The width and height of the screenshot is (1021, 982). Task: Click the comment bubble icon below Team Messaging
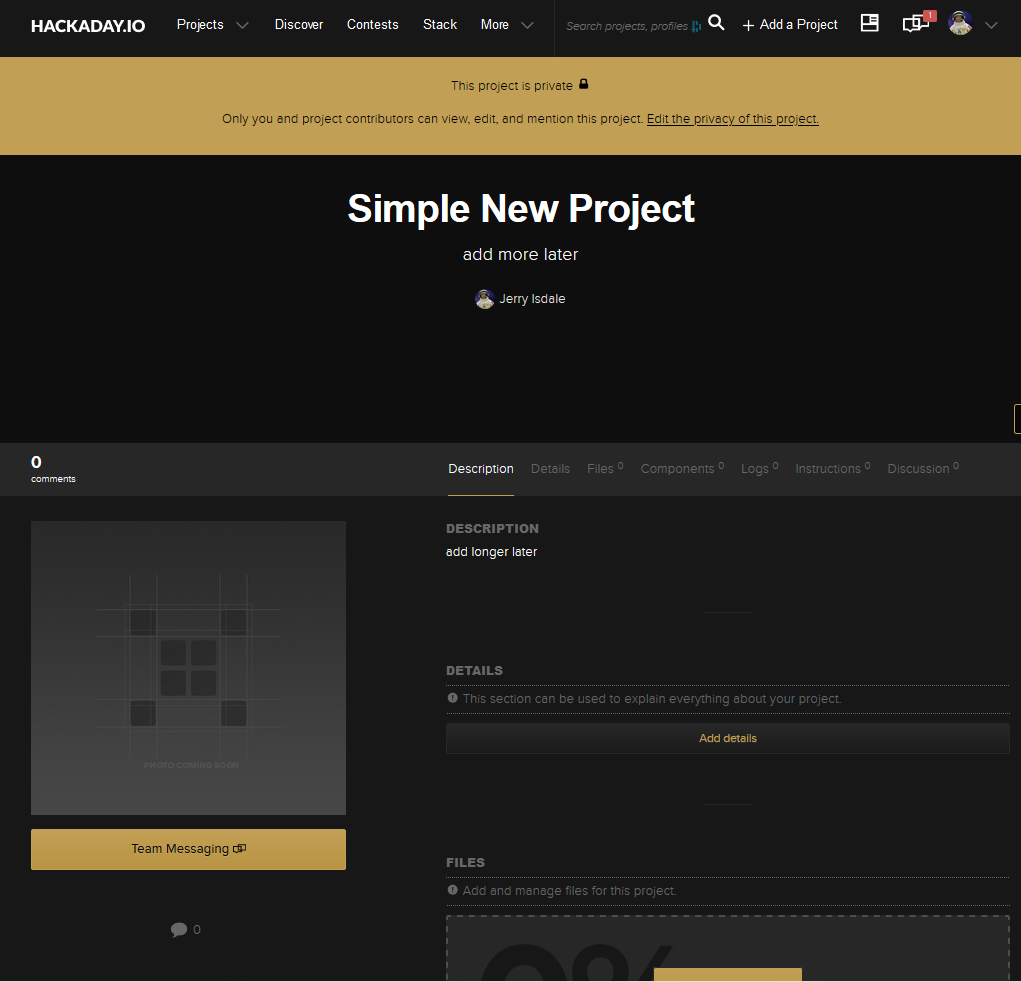178,930
